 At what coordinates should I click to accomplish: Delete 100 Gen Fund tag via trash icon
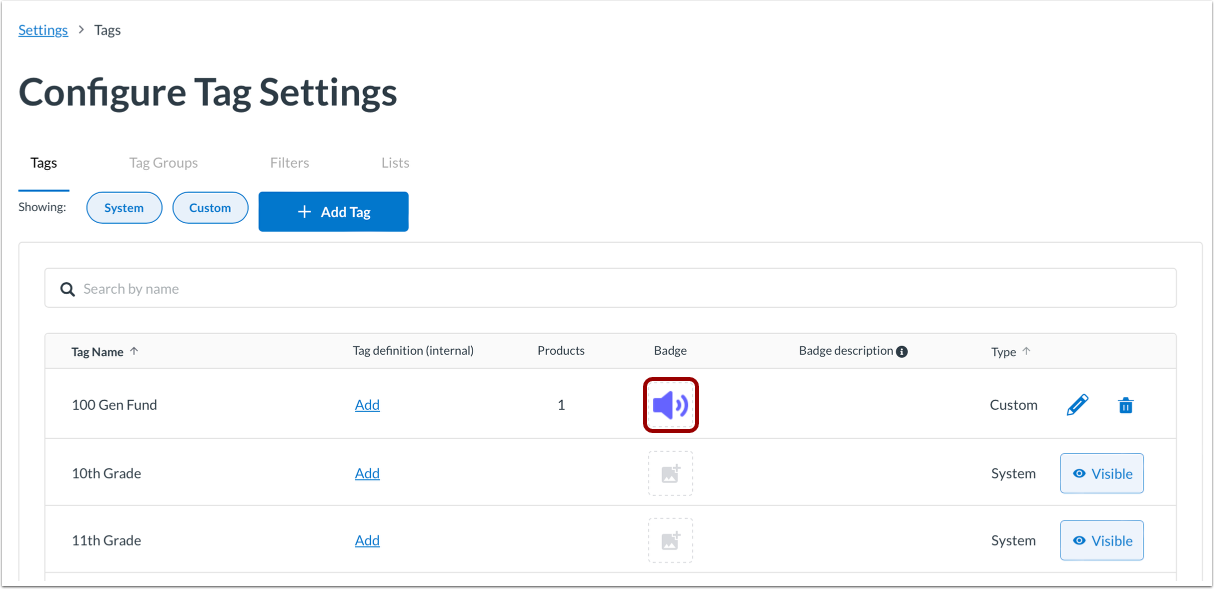(x=1126, y=405)
